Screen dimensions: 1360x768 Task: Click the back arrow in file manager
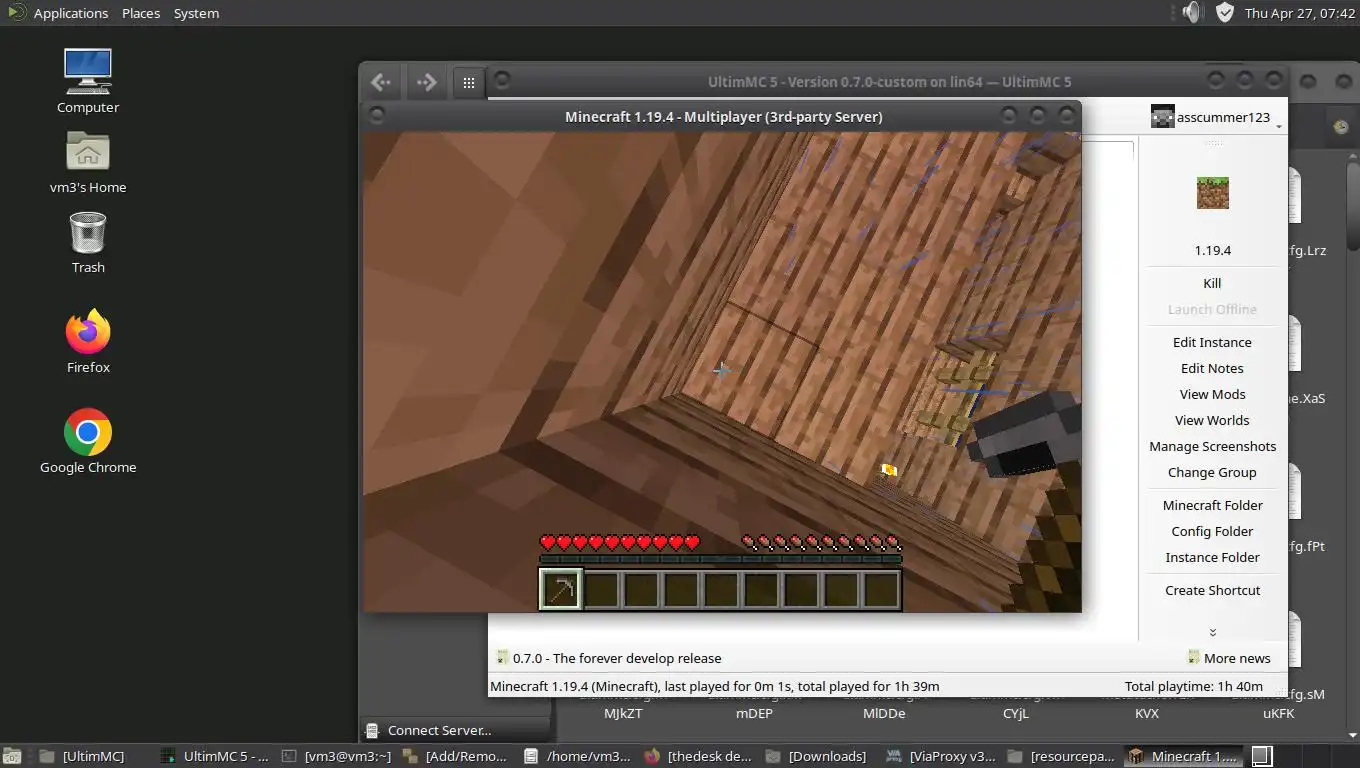point(381,82)
